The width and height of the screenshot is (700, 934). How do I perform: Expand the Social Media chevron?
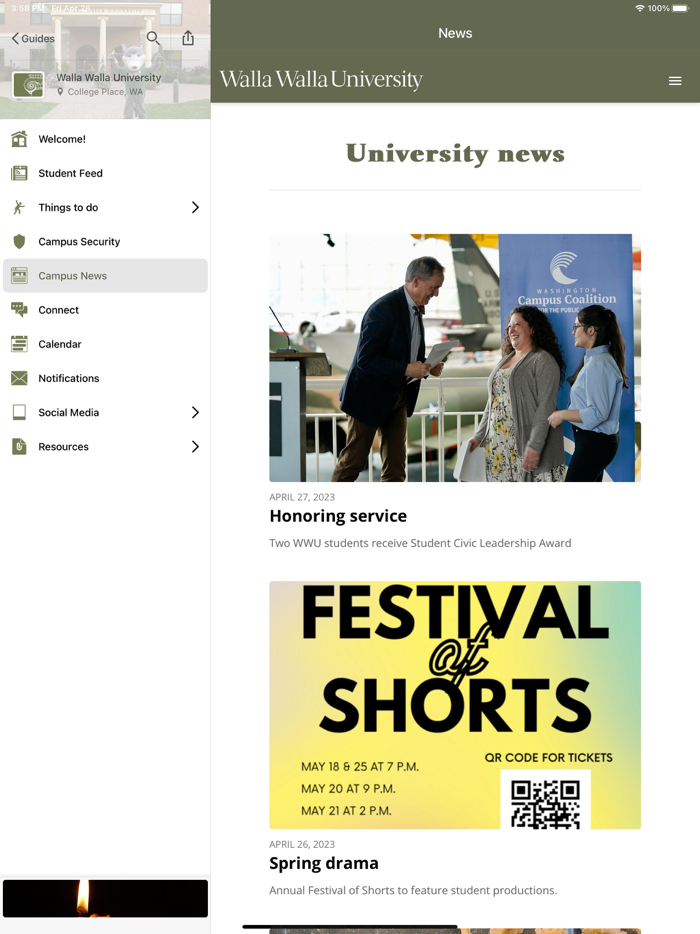(195, 412)
